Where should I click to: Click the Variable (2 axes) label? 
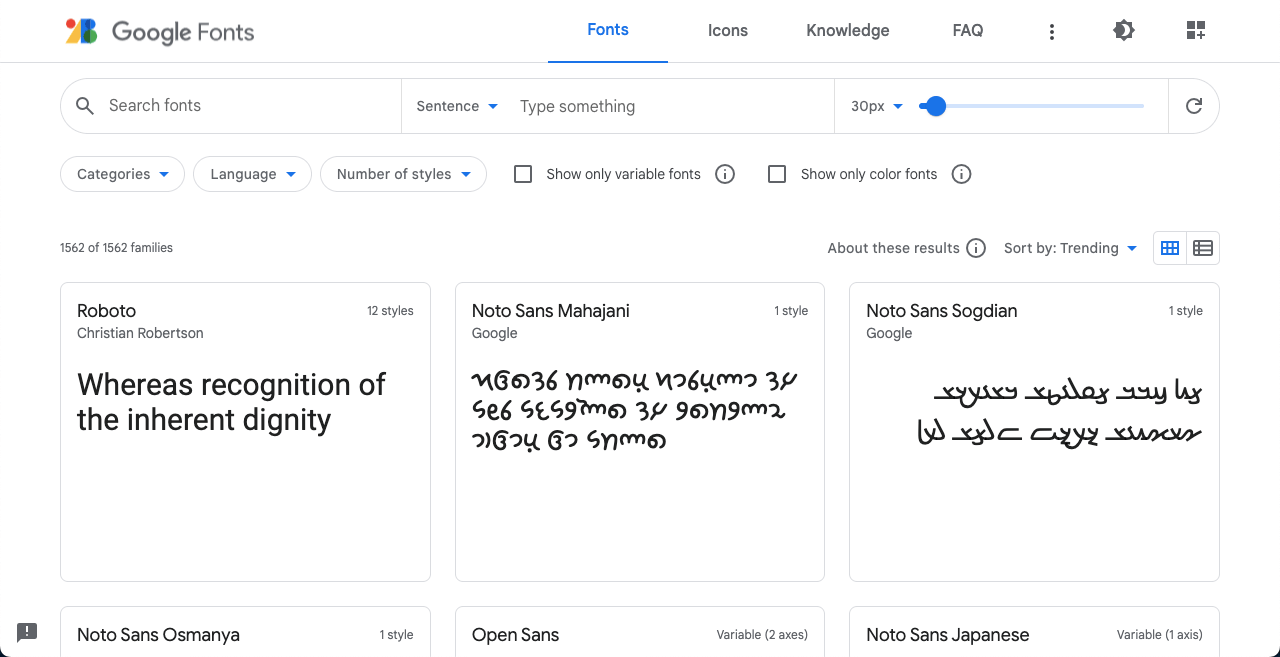pos(762,635)
